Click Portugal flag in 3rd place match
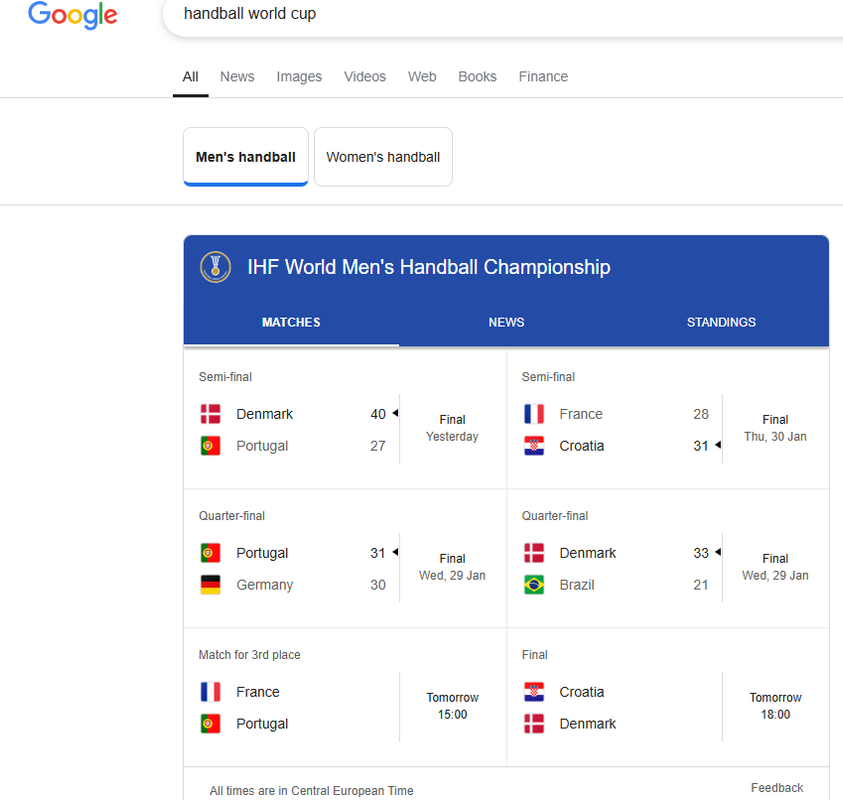 pyautogui.click(x=210, y=724)
